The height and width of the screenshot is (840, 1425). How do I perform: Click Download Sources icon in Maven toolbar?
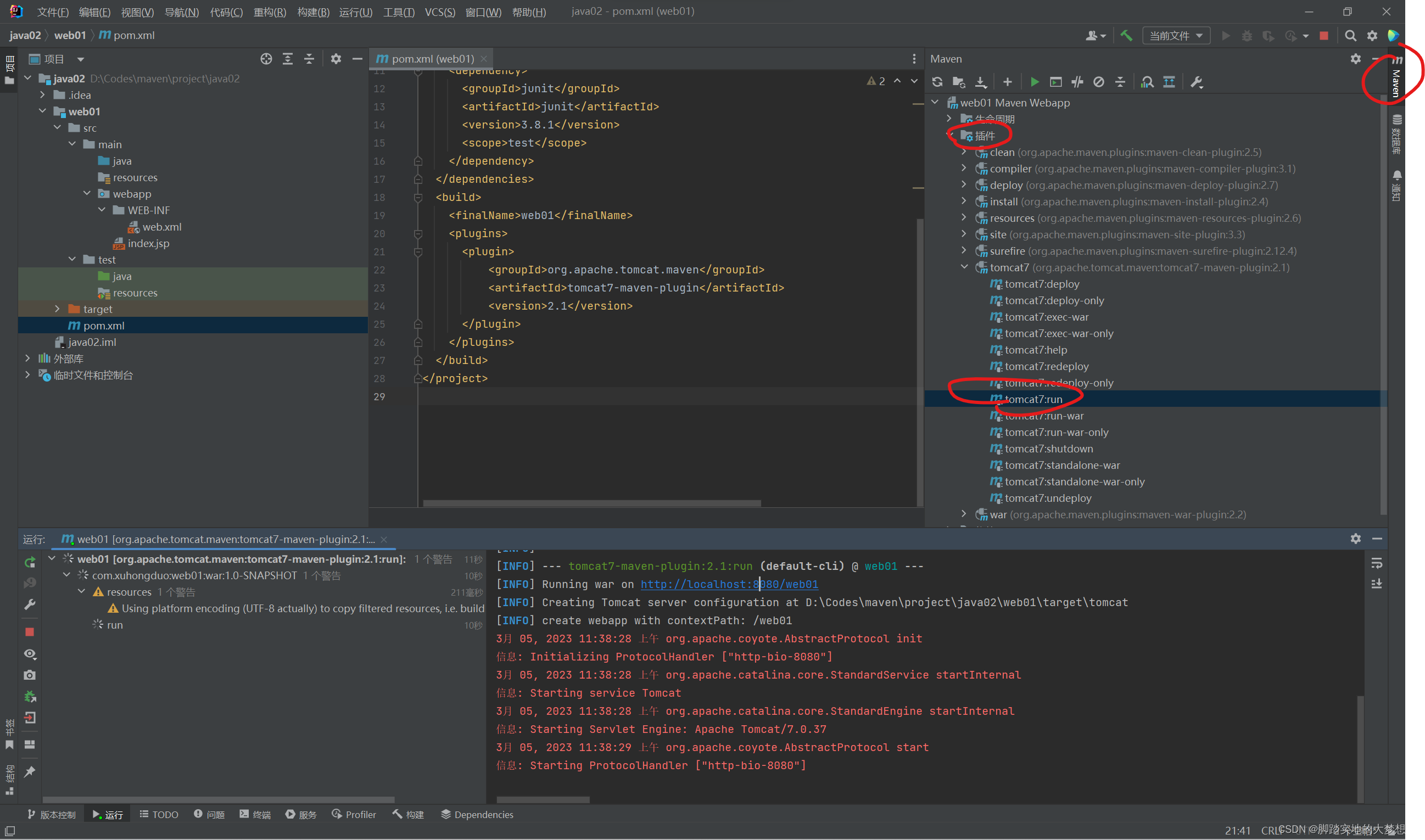point(981,82)
